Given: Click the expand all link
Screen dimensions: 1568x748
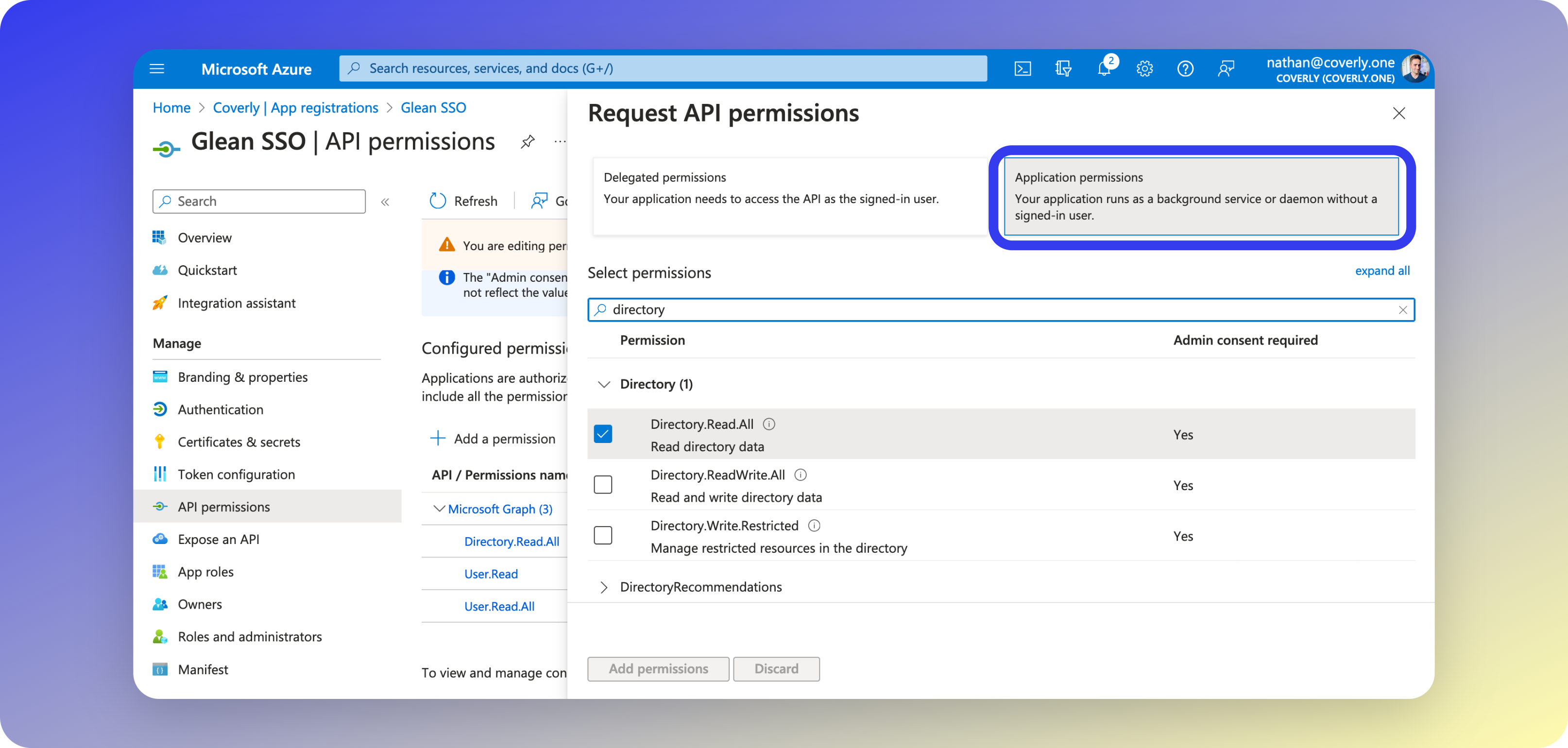Looking at the screenshot, I should point(1382,270).
